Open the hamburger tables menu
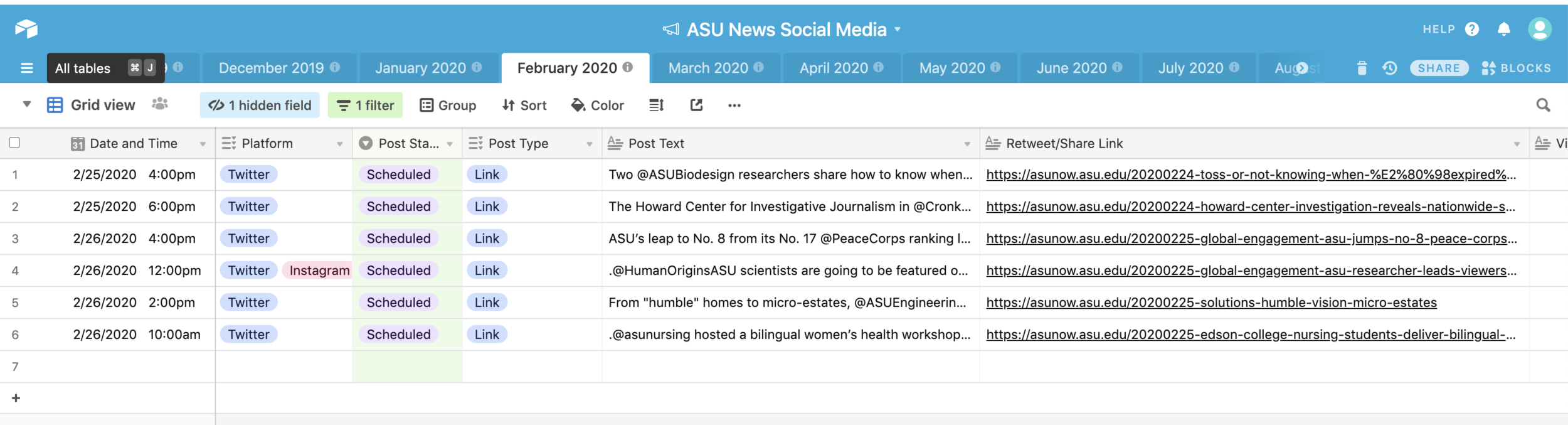This screenshot has height=425, width=1568. tap(27, 68)
